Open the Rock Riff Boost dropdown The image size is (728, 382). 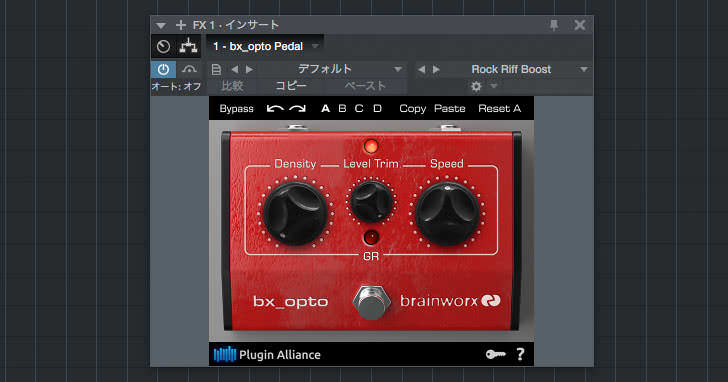584,70
